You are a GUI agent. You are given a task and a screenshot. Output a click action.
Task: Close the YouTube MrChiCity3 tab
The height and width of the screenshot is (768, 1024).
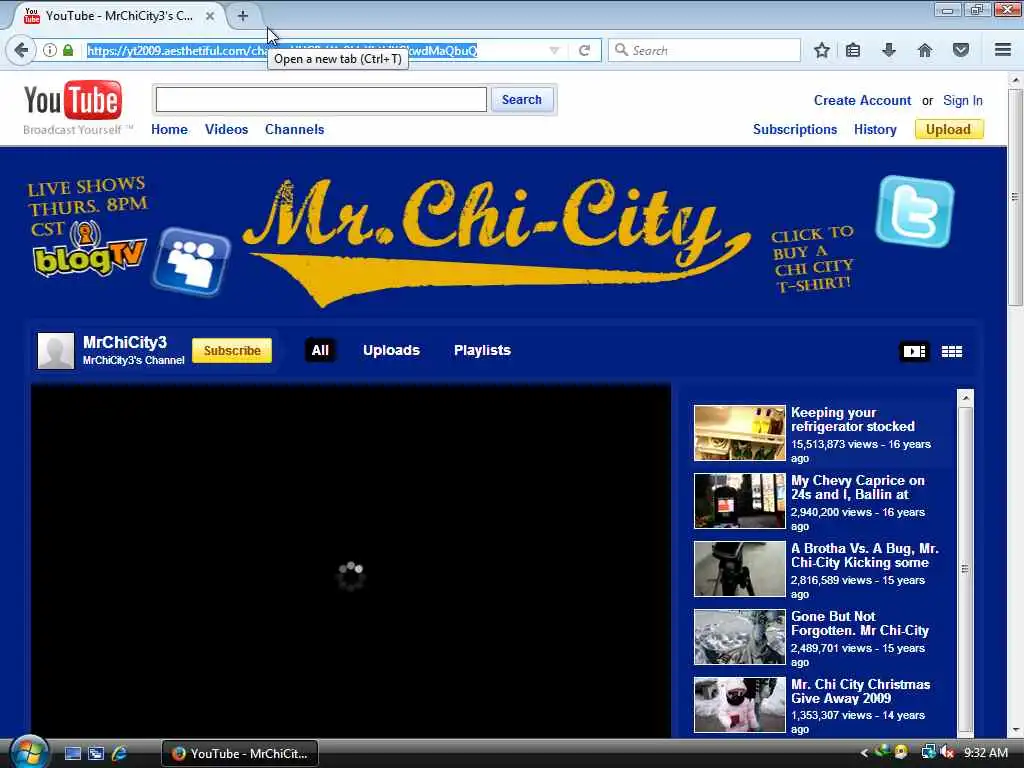[210, 16]
